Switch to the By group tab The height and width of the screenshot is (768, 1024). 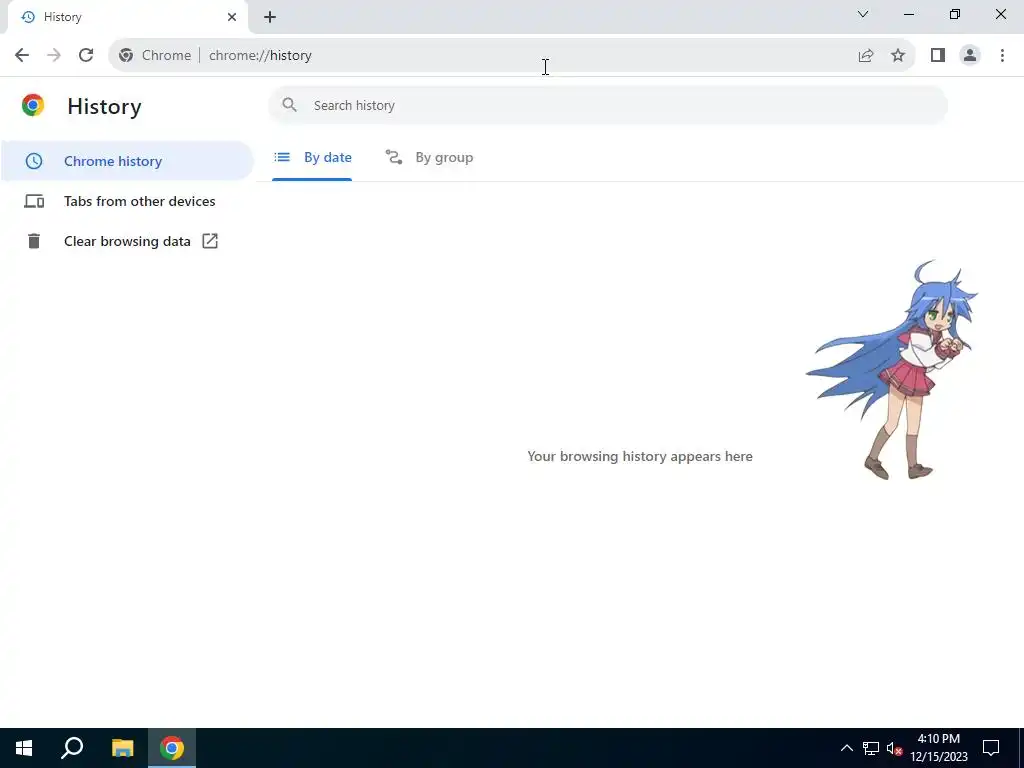tap(429, 157)
